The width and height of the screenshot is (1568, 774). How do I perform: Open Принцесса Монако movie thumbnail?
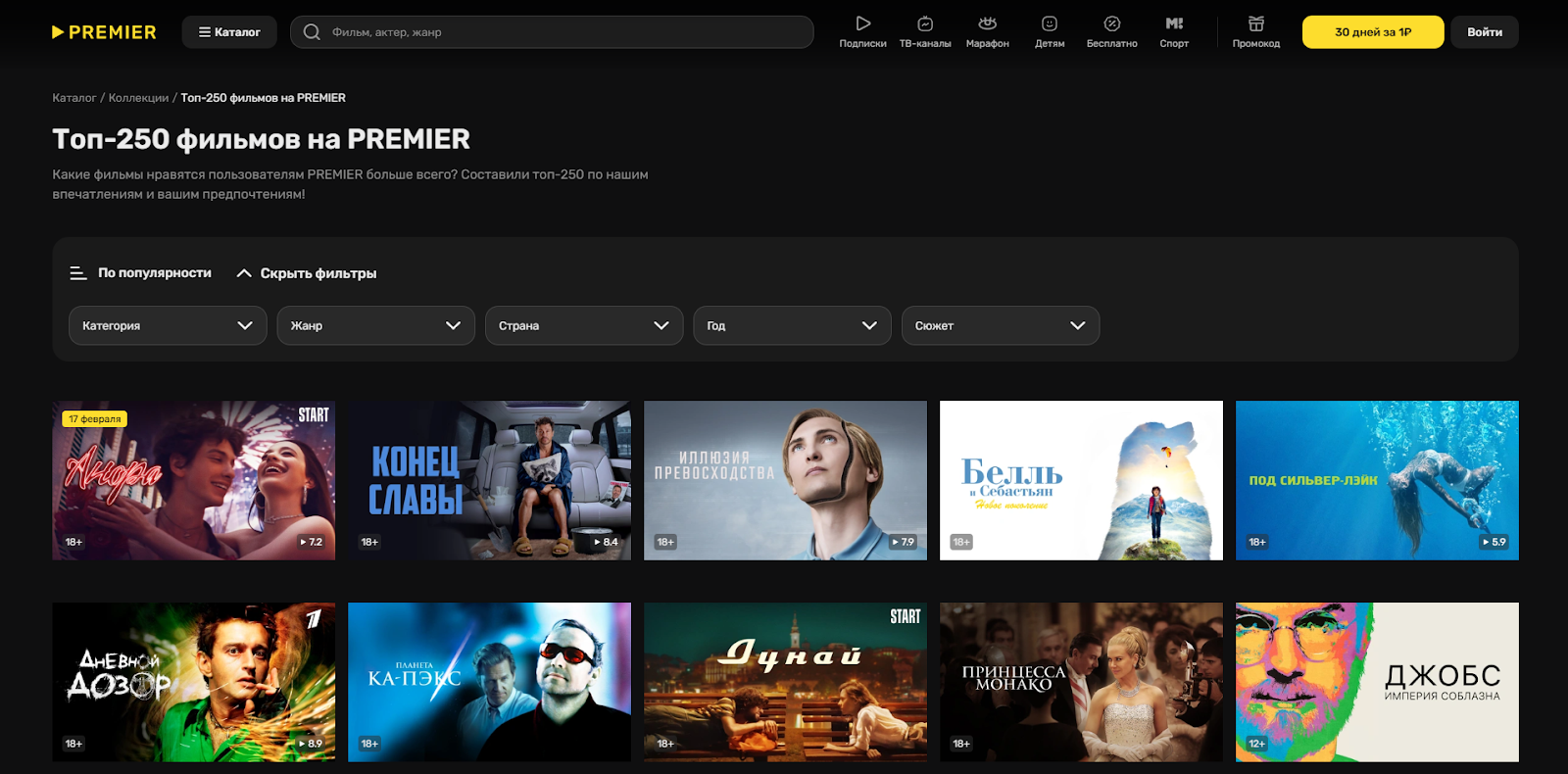pos(1082,682)
